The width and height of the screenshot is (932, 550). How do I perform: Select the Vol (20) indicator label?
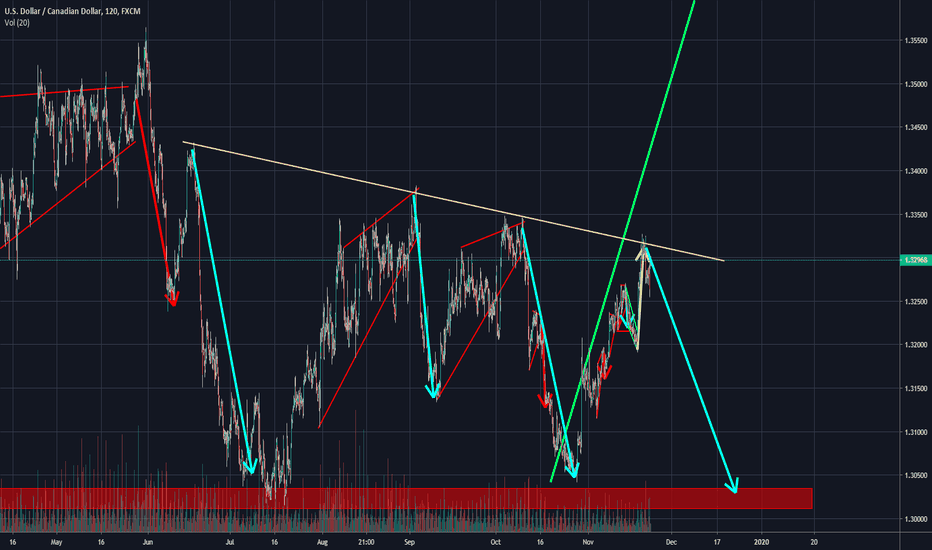(19, 22)
